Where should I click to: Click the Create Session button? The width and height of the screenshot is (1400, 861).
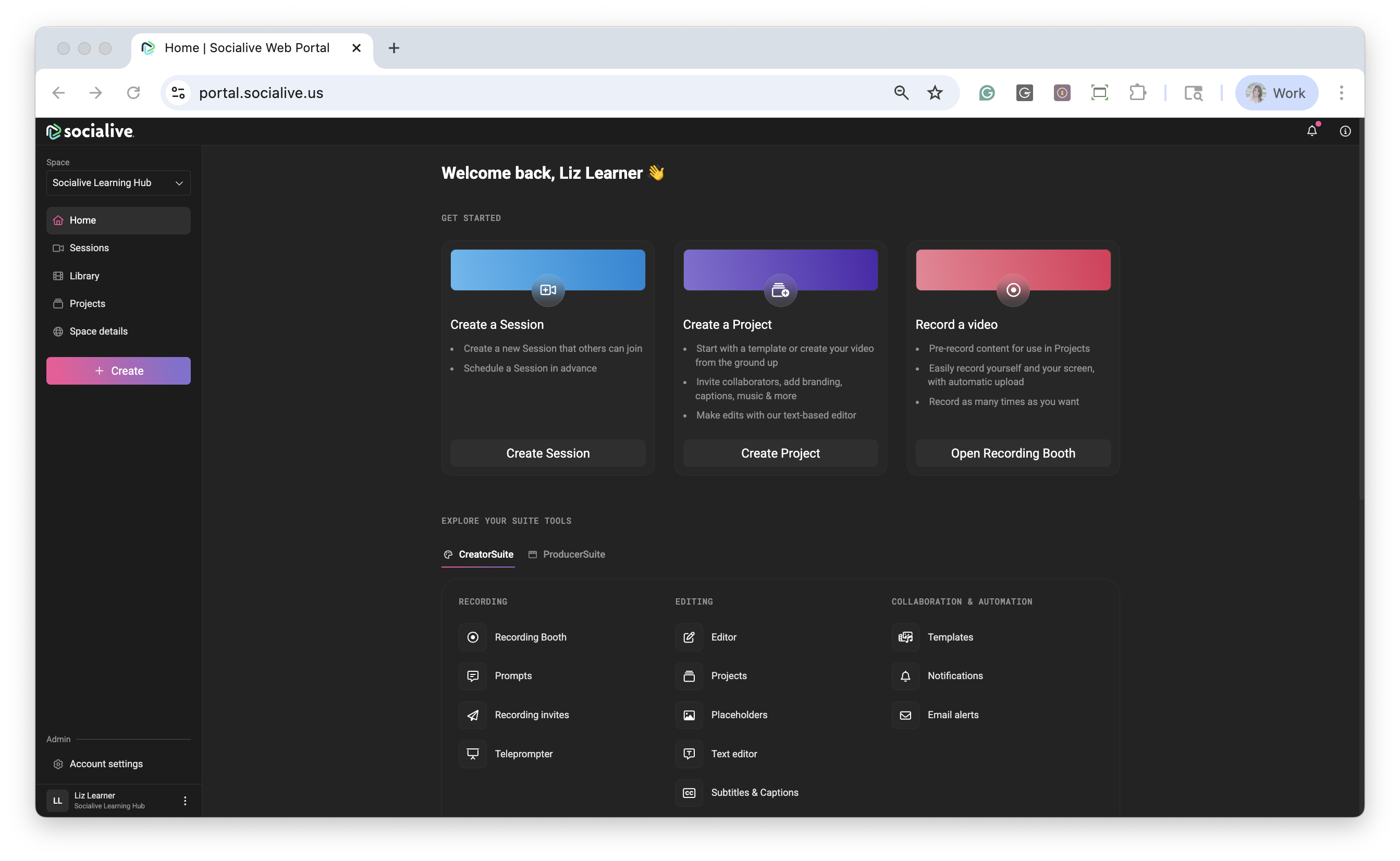click(548, 453)
